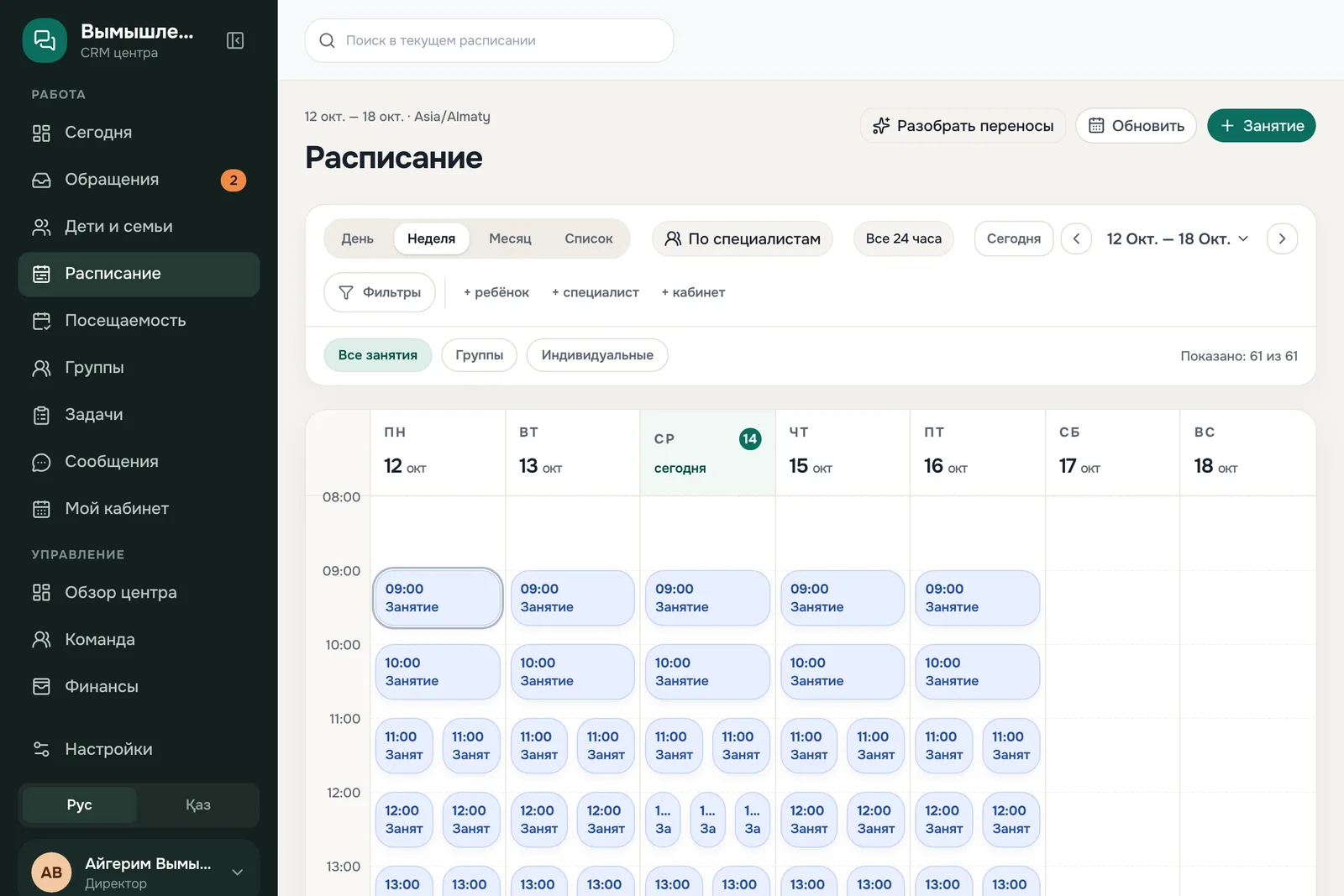Click + Занятие button
Image resolution: width=1344 pixels, height=896 pixels.
(1262, 126)
